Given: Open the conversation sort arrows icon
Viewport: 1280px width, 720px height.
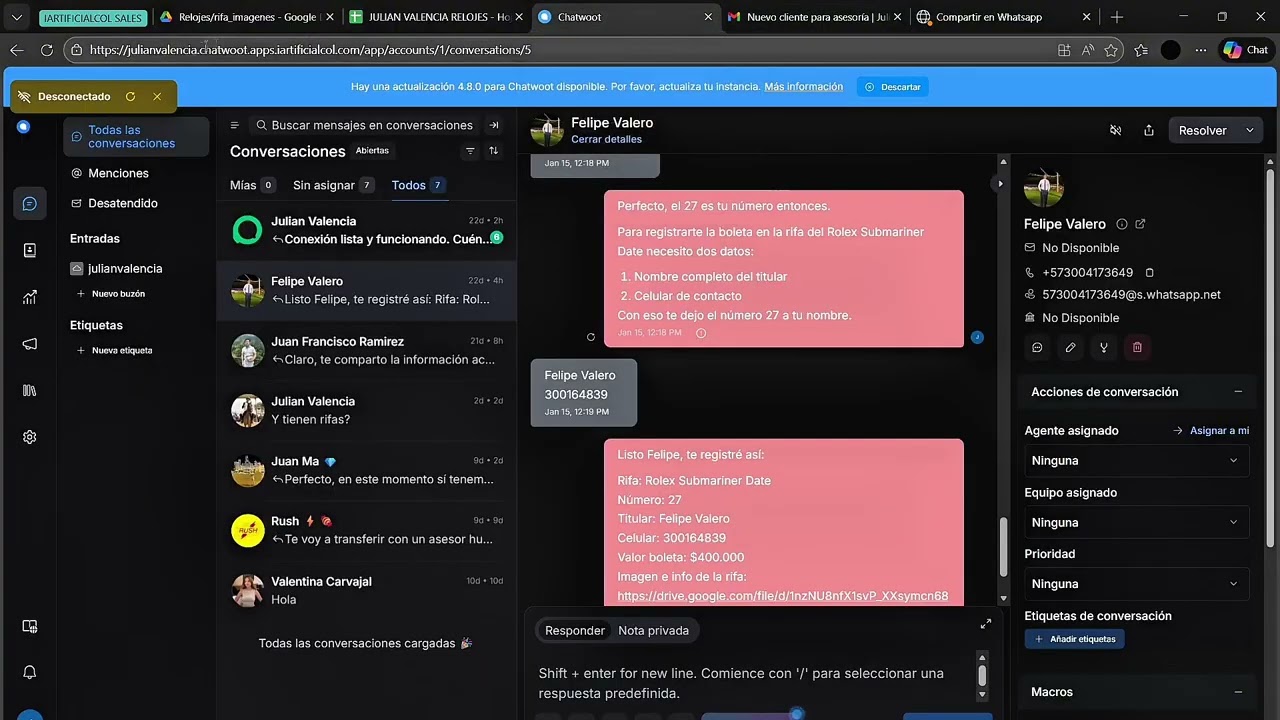Looking at the screenshot, I should (x=493, y=151).
